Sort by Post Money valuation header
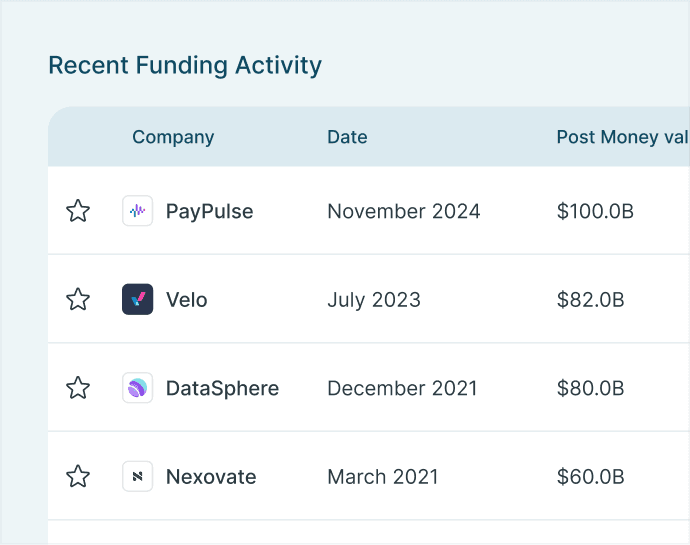This screenshot has width=690, height=545. [x=622, y=137]
